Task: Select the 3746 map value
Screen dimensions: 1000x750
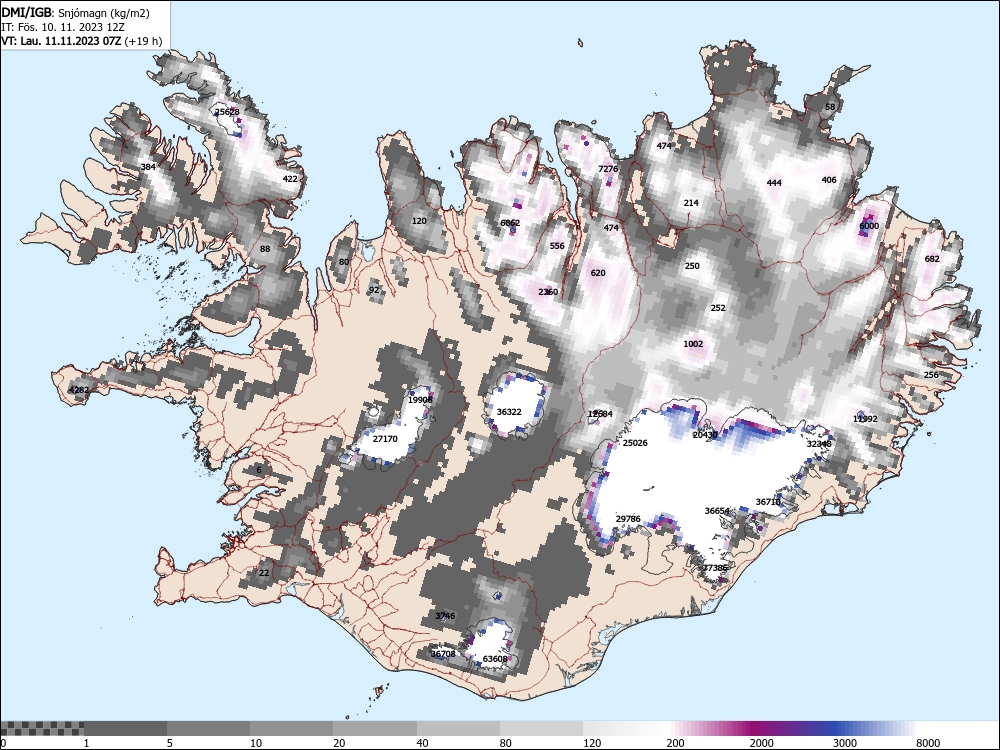Action: 445,615
